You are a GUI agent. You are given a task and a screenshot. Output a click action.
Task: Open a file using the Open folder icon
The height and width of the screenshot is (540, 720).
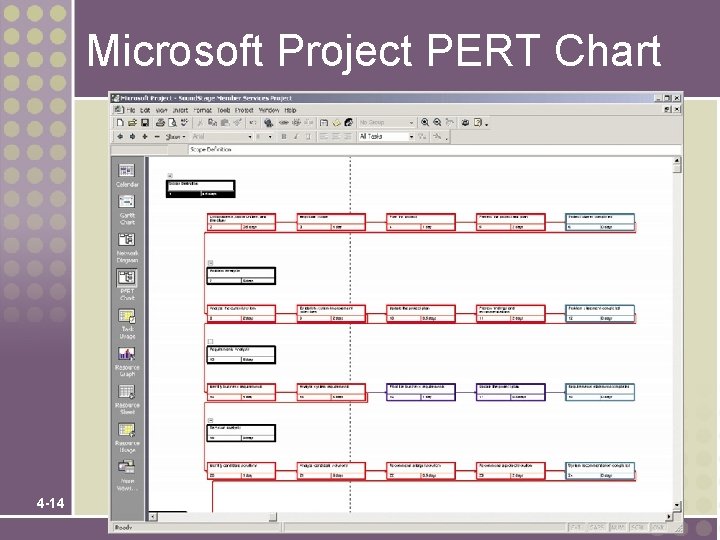pos(132,123)
